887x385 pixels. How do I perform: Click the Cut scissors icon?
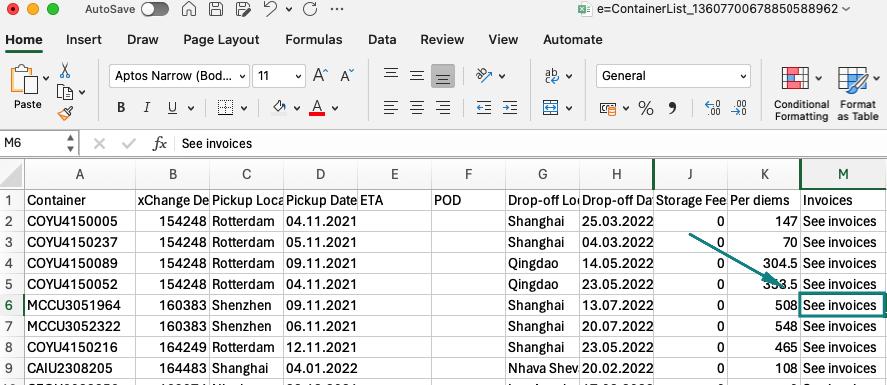point(65,71)
